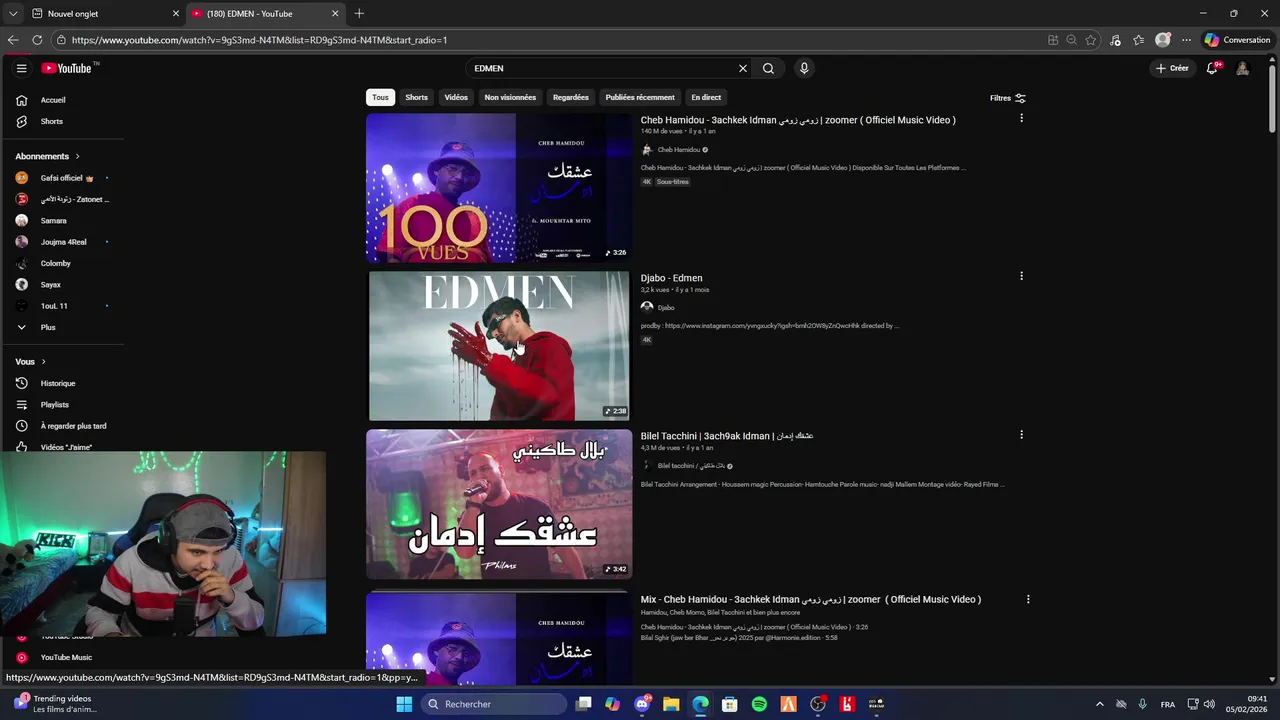
Task: Open Copilot app in the taskbar
Action: click(x=613, y=704)
